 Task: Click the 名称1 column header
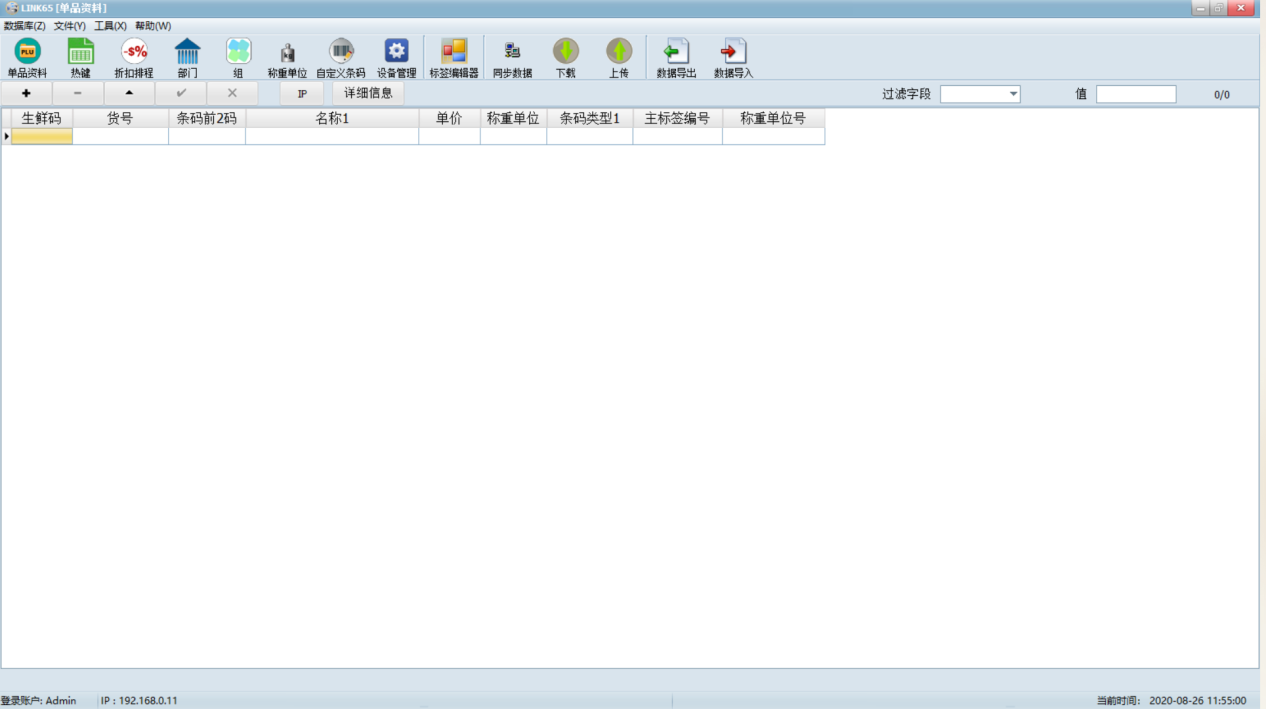pos(332,118)
